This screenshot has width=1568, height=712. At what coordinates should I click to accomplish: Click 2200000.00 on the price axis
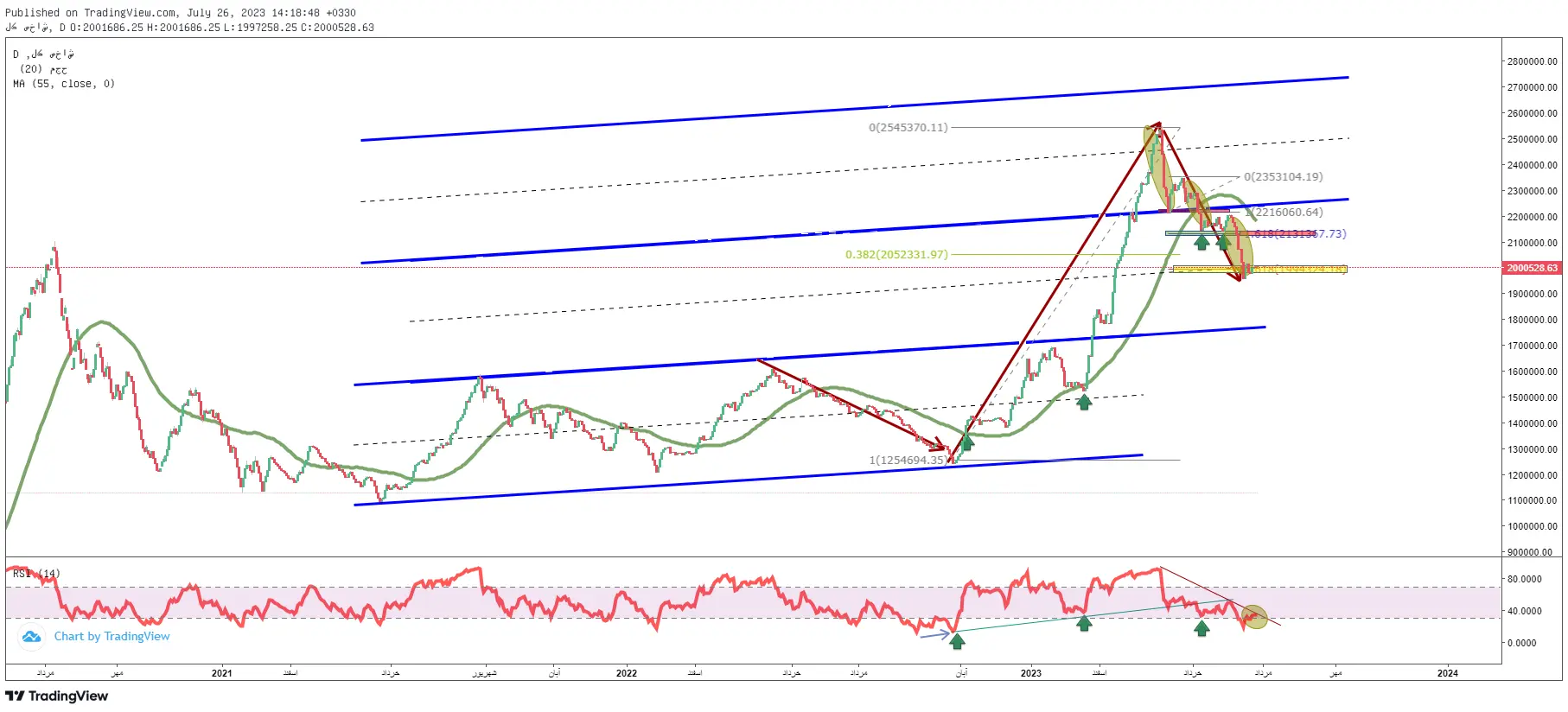click(1533, 217)
